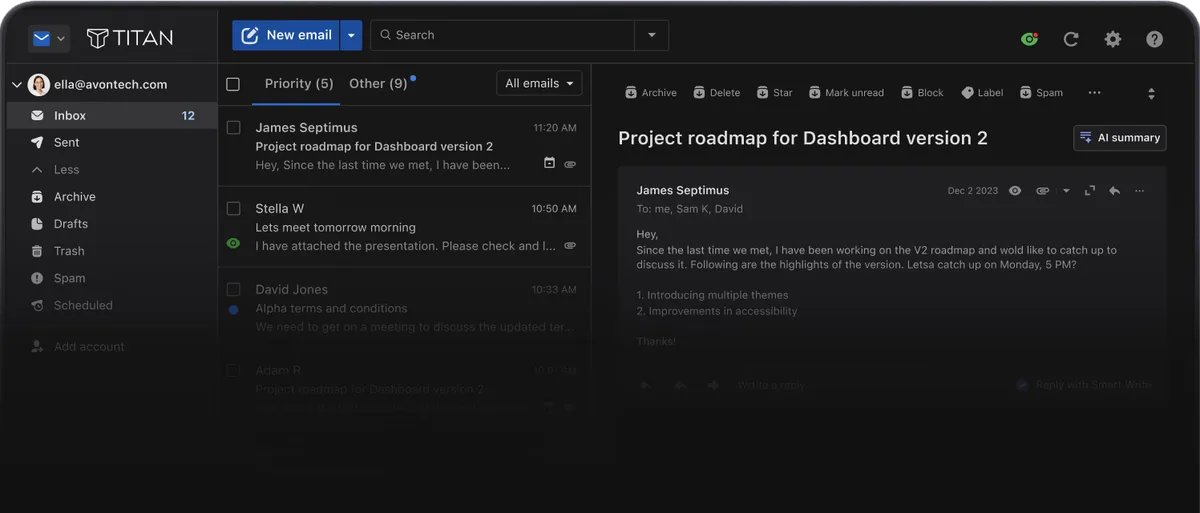Click the ella@avontech.com profile avatar
1200x513 pixels.
pyautogui.click(x=39, y=85)
